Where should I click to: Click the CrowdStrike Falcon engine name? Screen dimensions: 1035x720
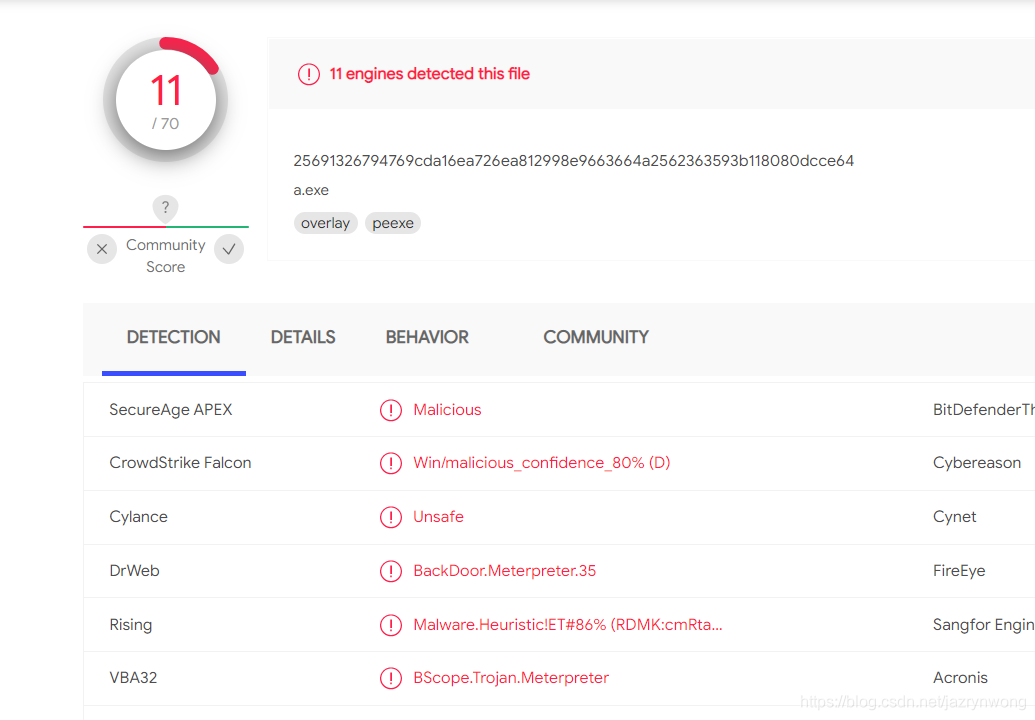[180, 463]
